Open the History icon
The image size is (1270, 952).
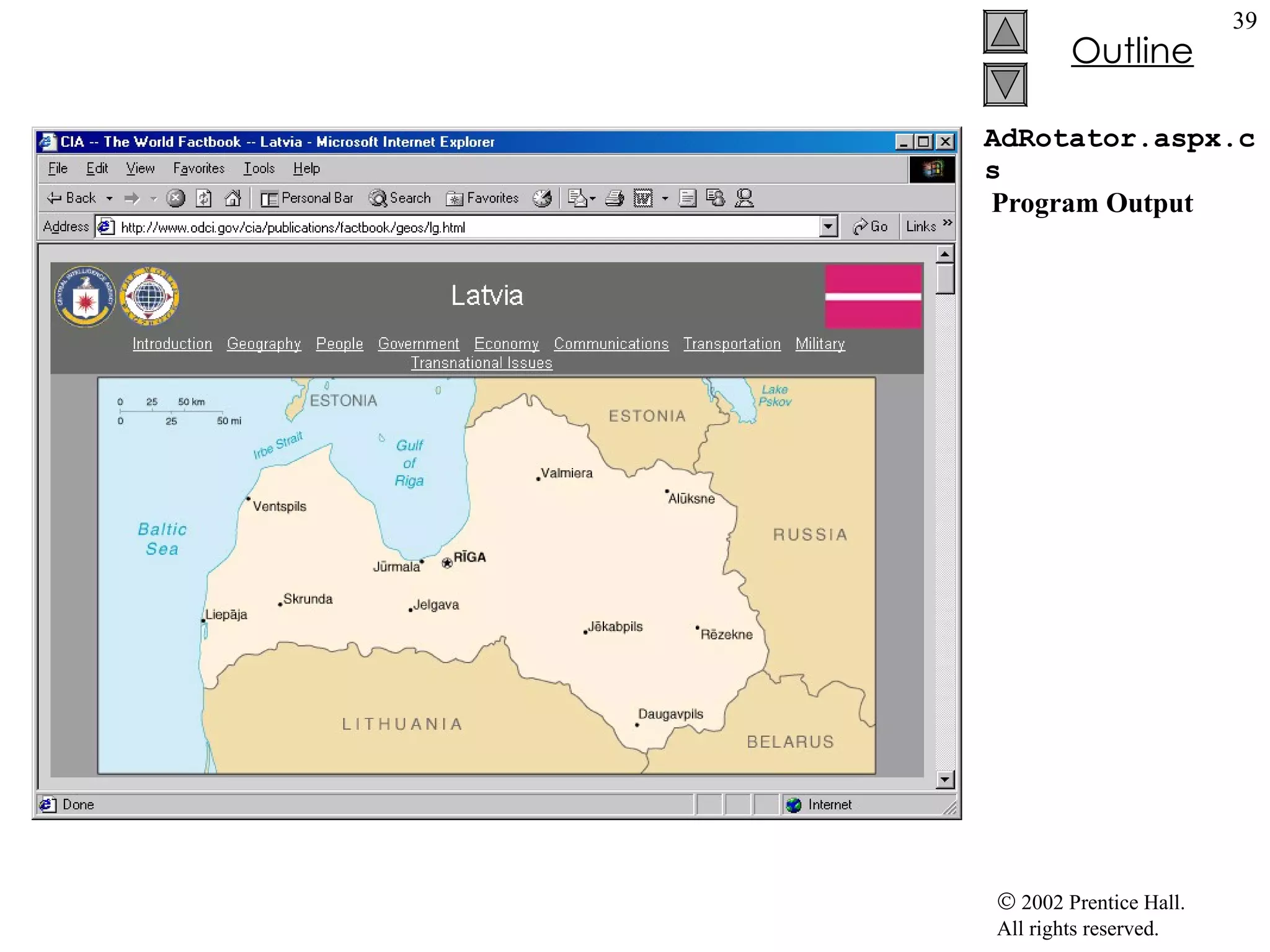click(x=543, y=198)
